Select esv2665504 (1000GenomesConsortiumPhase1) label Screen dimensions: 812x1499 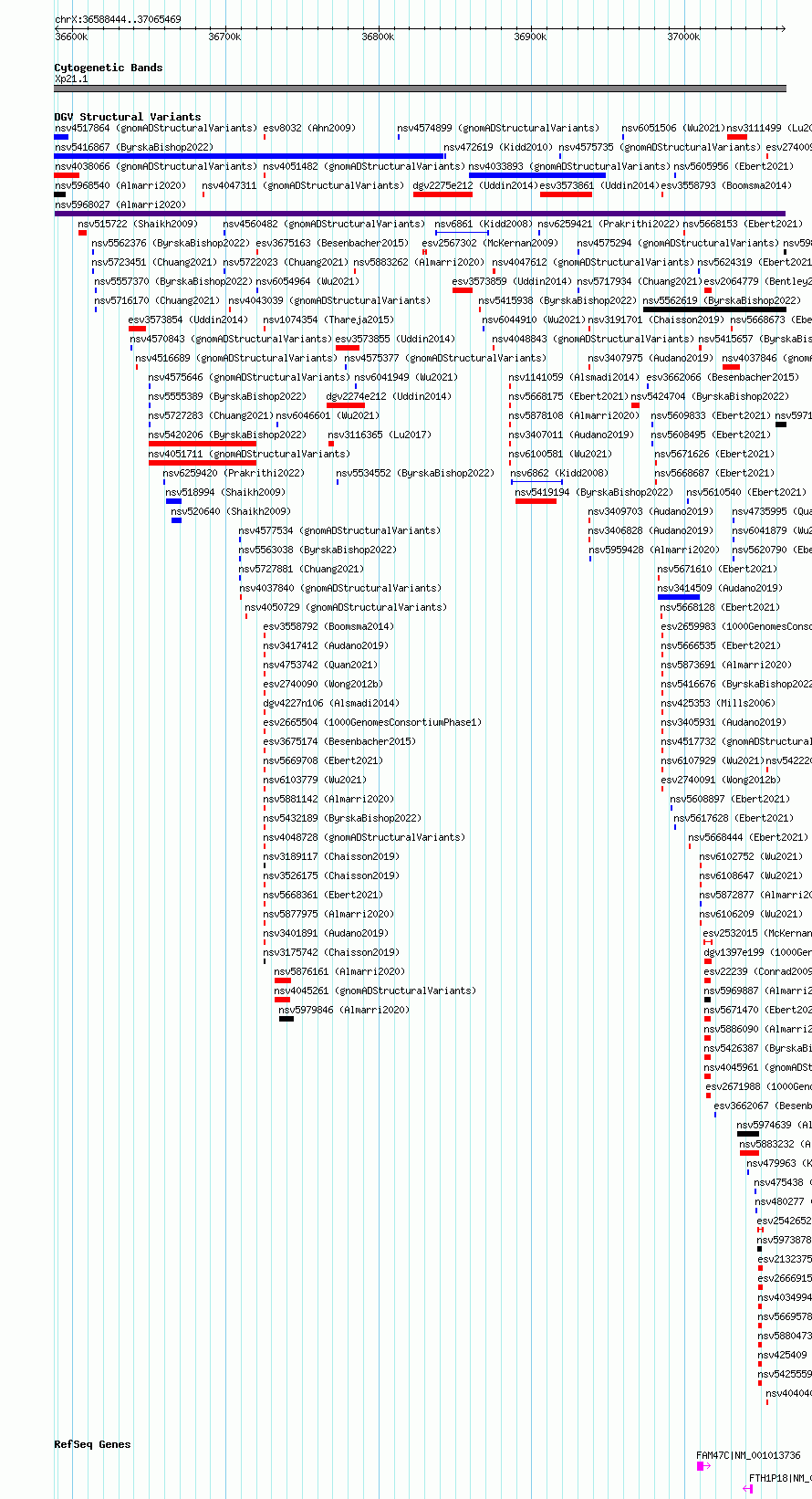pyautogui.click(x=372, y=722)
